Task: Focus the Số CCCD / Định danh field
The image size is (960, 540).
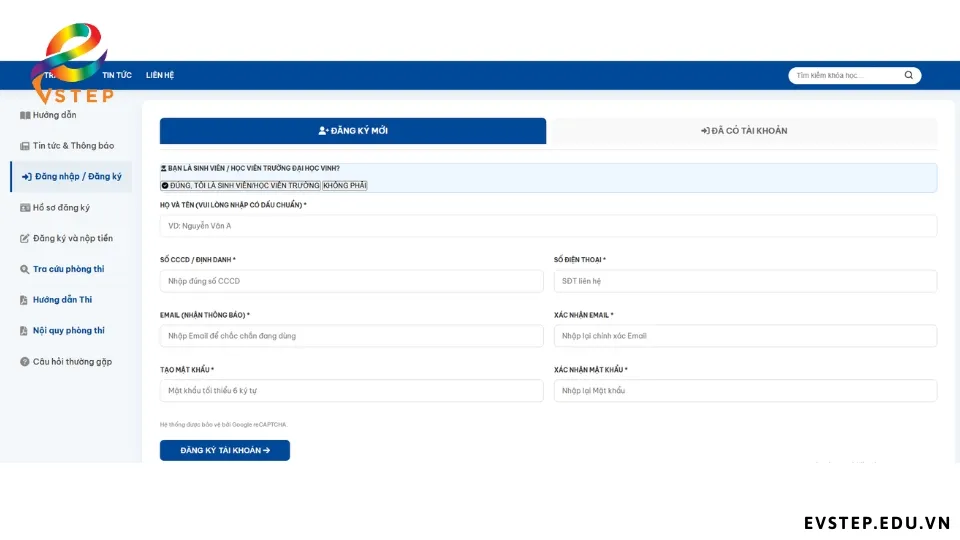Action: tap(351, 281)
